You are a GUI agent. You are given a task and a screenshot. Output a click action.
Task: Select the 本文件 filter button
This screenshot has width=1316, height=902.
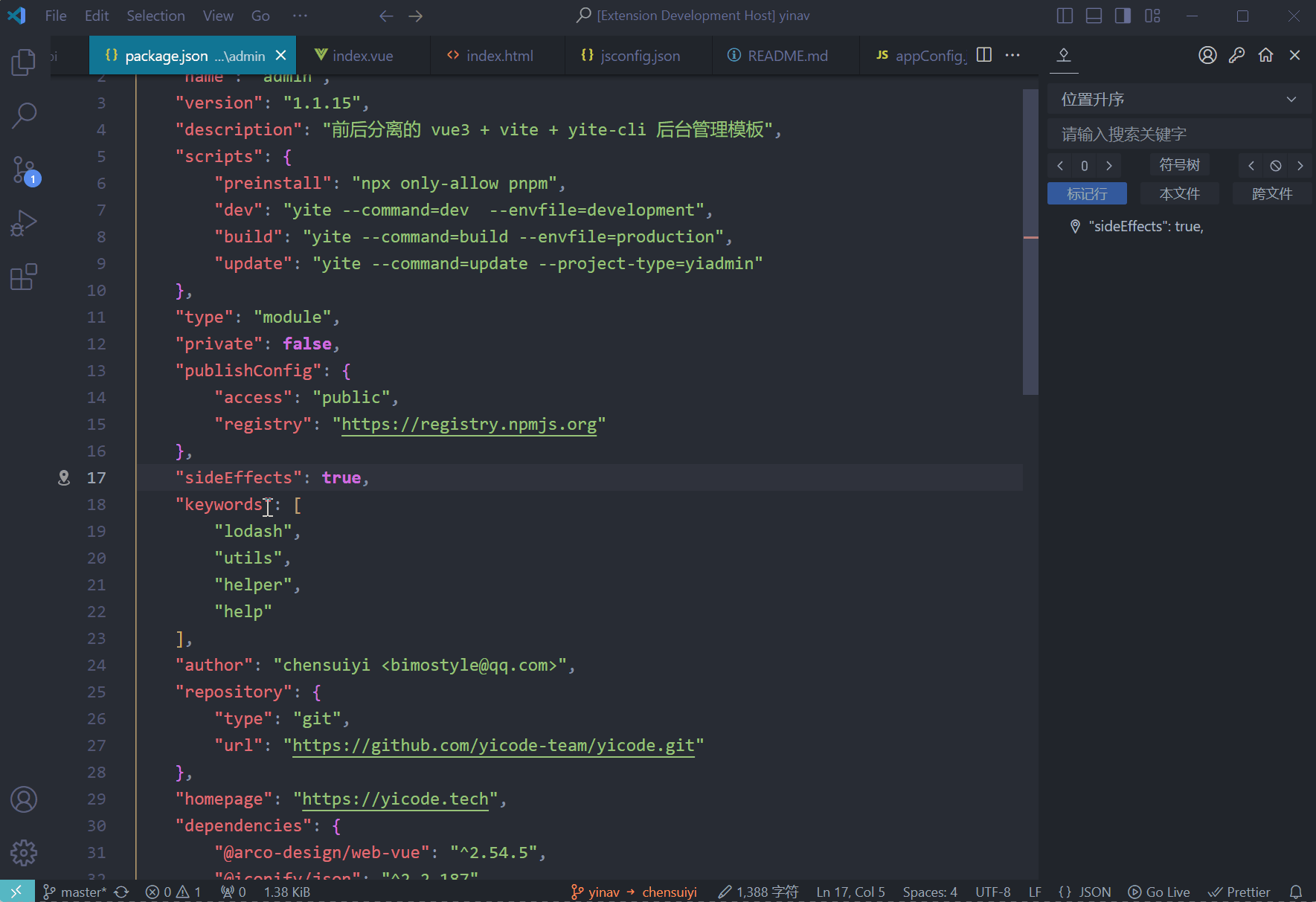(x=1179, y=194)
